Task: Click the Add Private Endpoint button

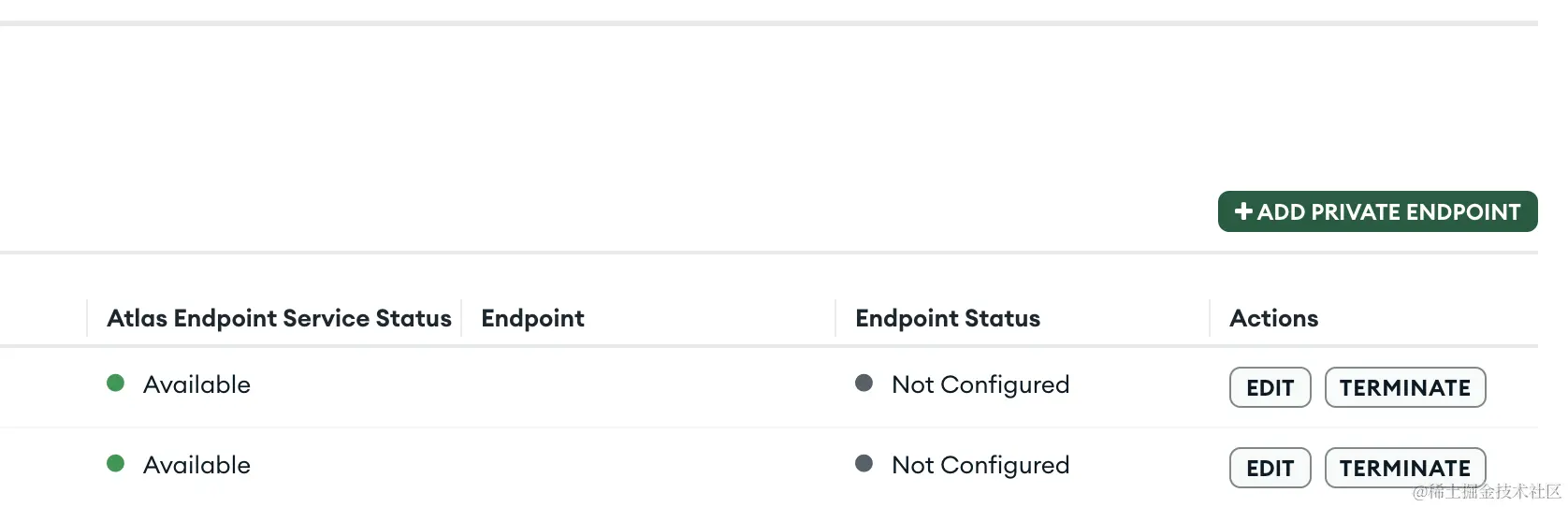Action: point(1377,212)
